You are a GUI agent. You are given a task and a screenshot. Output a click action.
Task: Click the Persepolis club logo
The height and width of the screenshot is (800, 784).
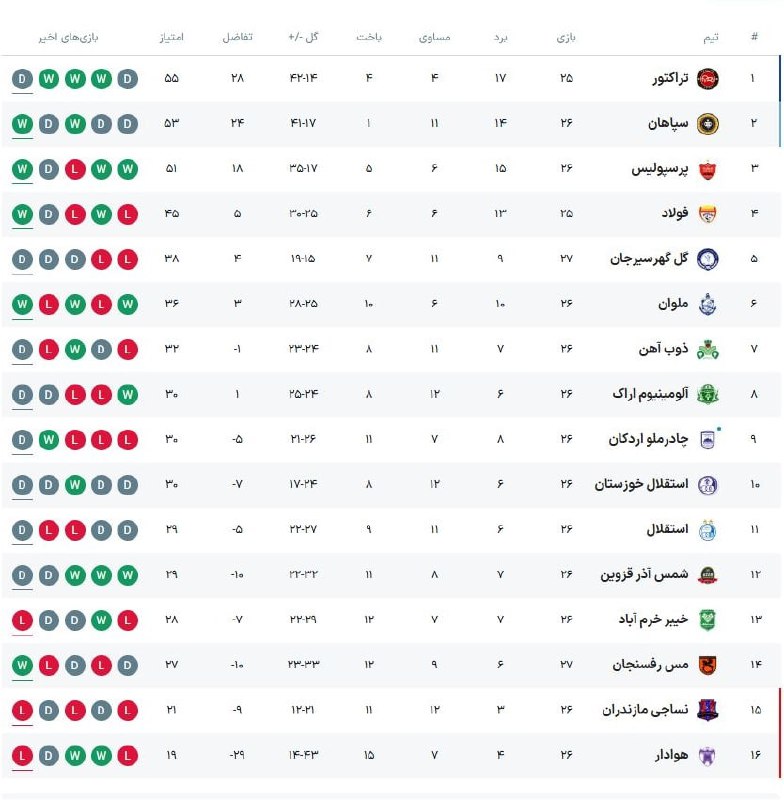click(707, 168)
